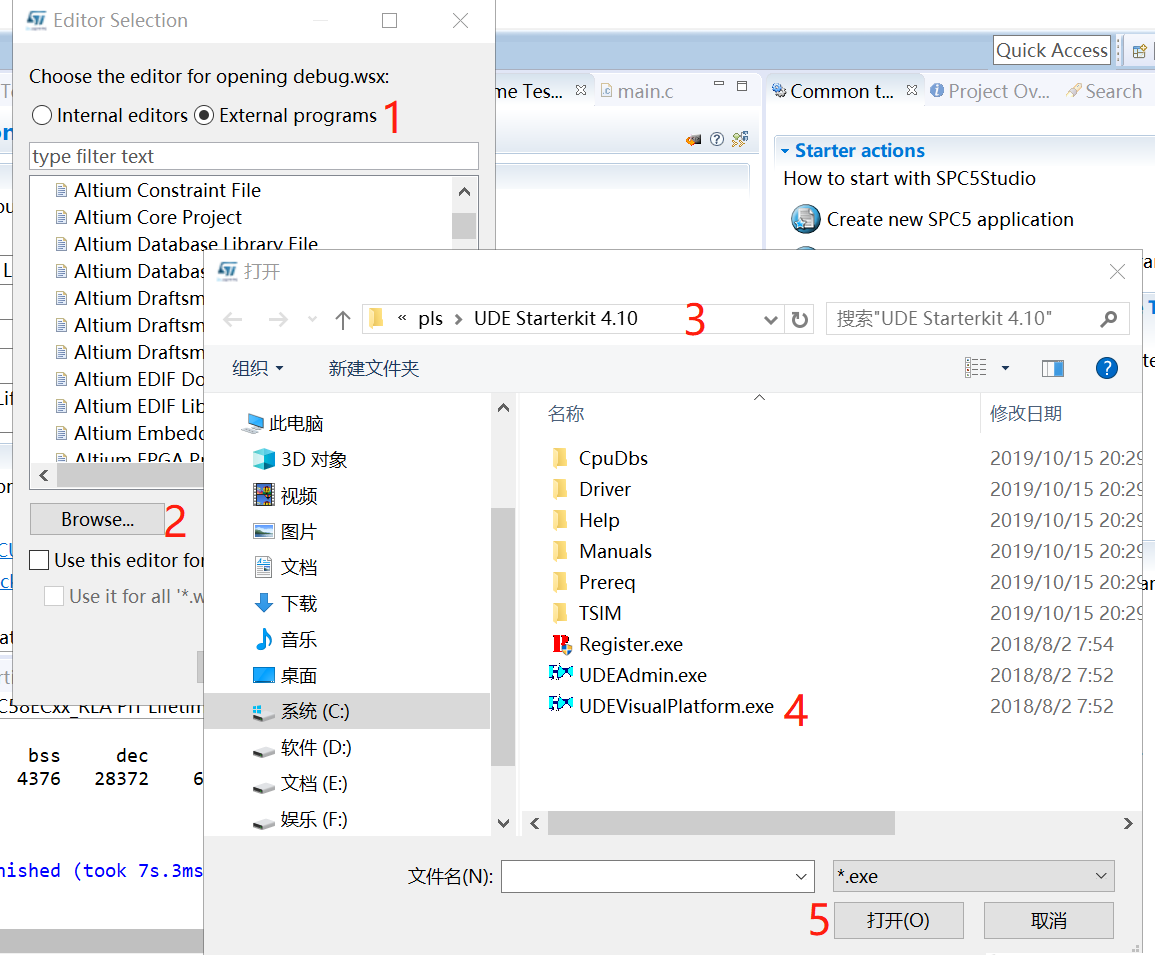Open 下载 folder in navigation pane
Viewport: 1155px width, 955px height.
pyautogui.click(x=286, y=604)
